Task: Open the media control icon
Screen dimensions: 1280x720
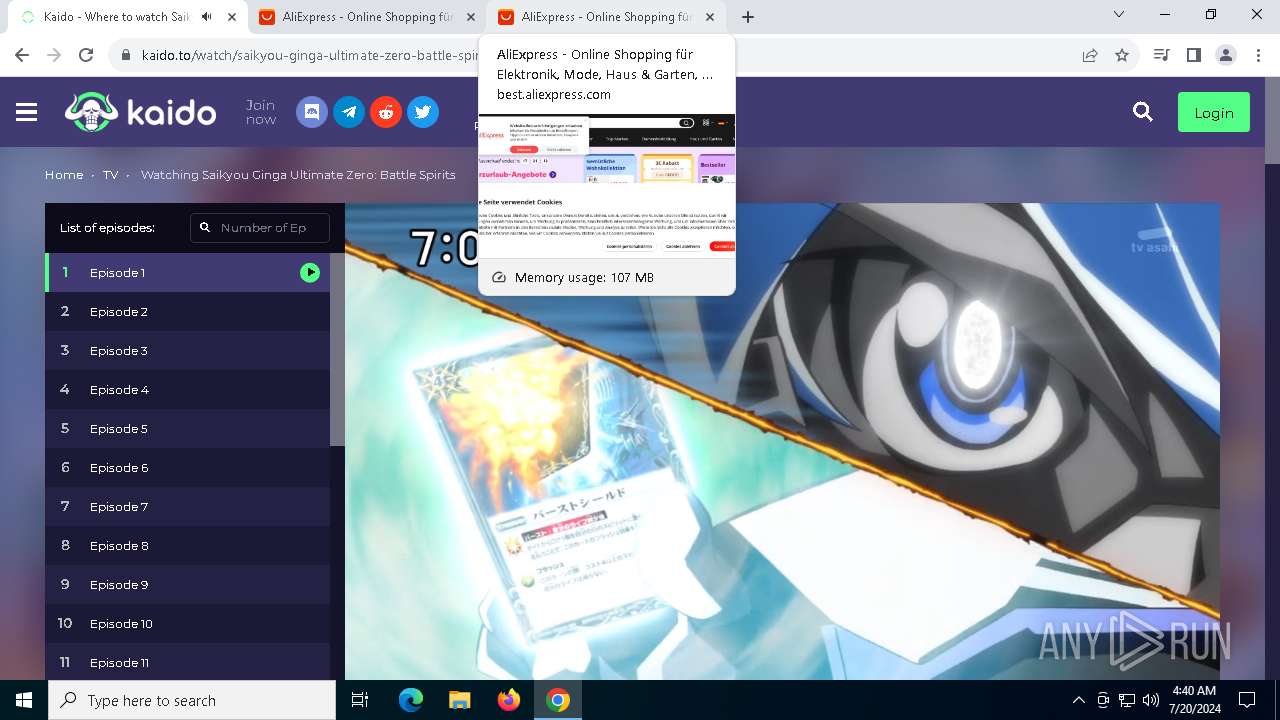Action: click(1161, 55)
